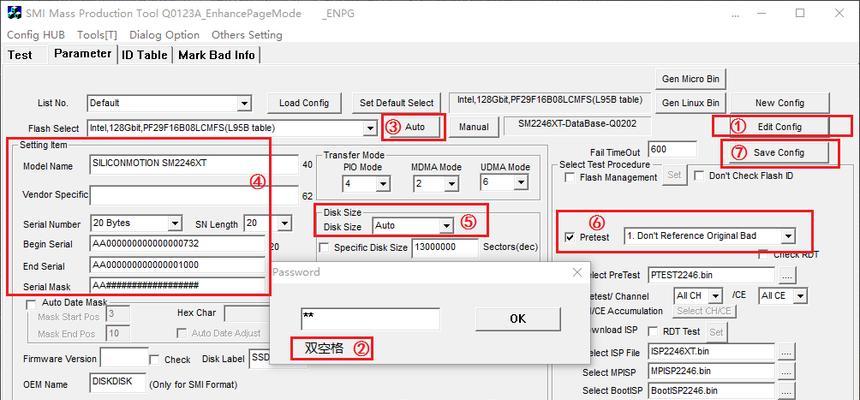Open the SN Length dropdown
Viewport: 860px width, 400px height.
pyautogui.click(x=284, y=224)
